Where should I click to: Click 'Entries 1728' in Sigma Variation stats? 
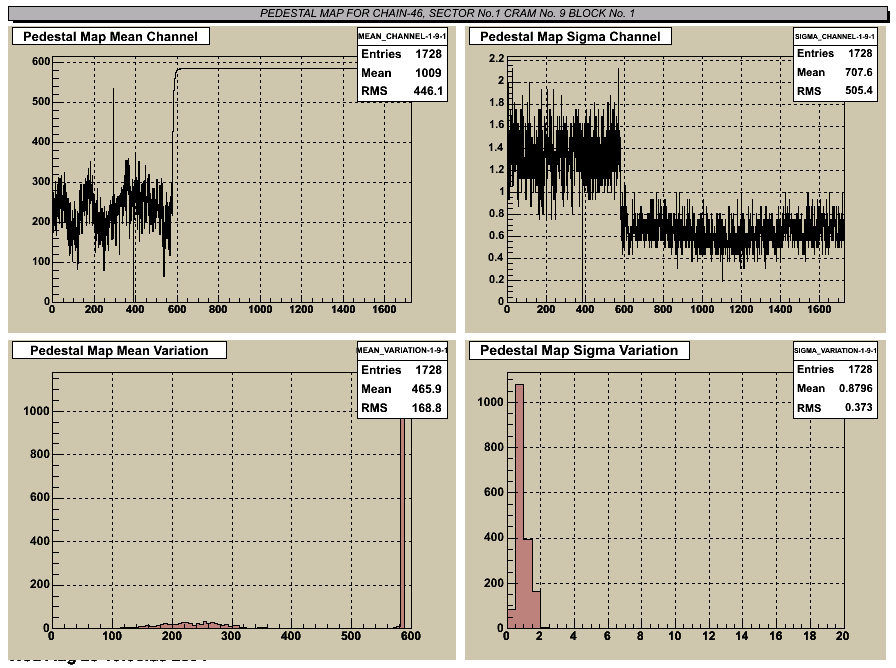click(x=835, y=369)
